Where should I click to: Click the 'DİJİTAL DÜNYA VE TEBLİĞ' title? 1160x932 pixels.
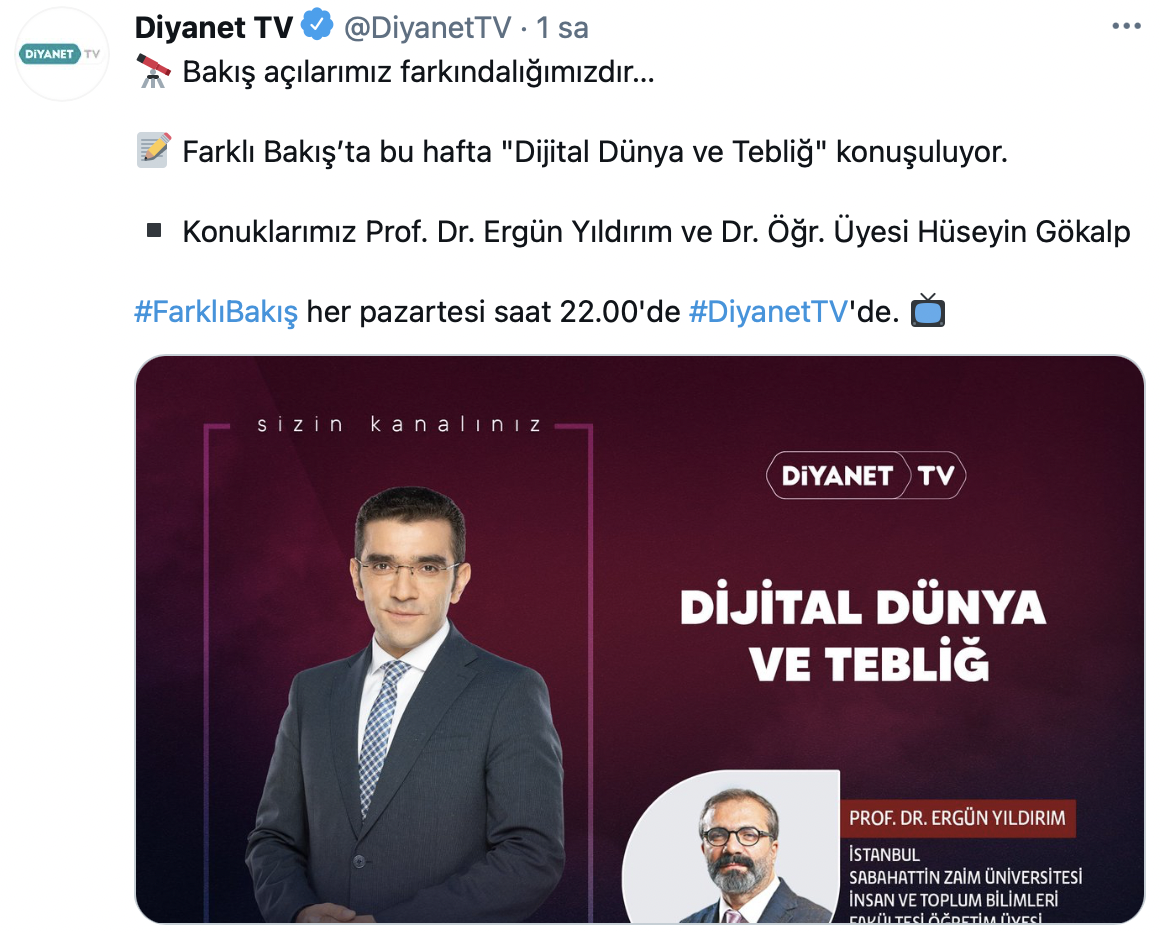tap(864, 635)
